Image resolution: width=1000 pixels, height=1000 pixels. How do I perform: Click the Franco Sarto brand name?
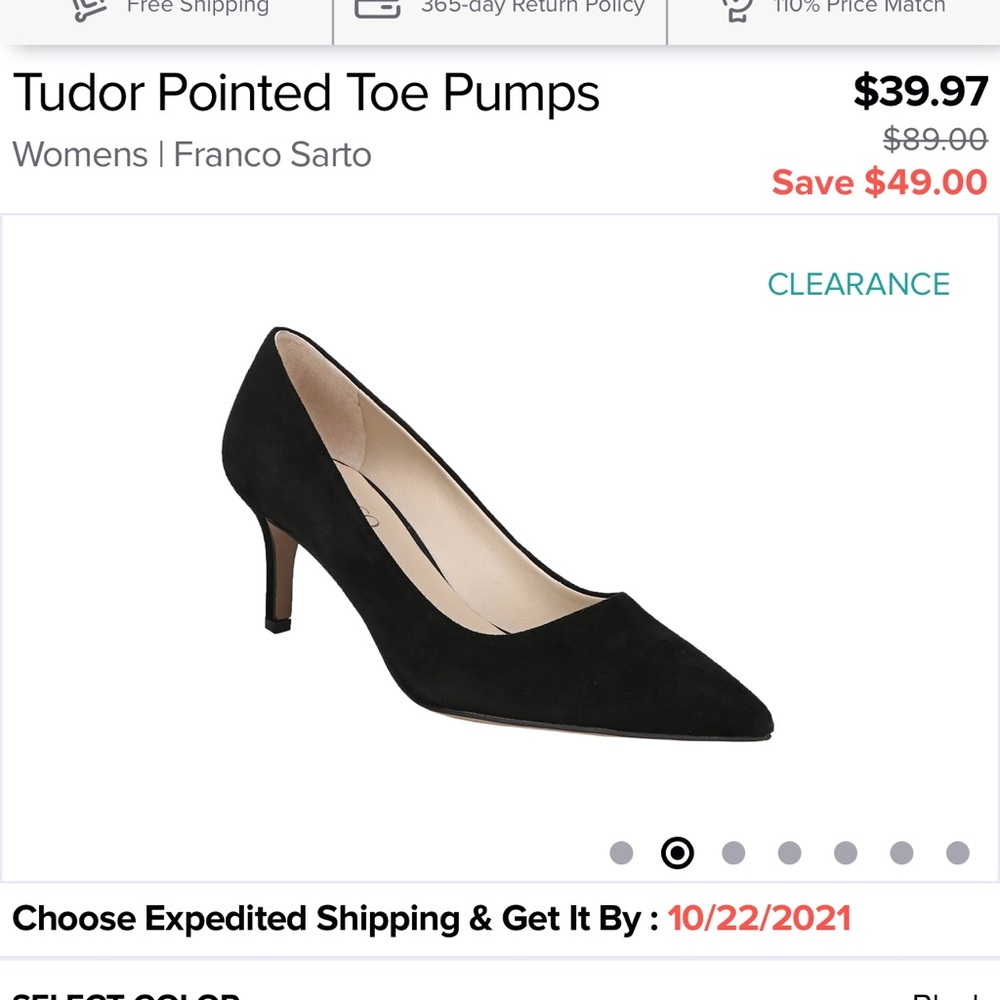point(272,155)
